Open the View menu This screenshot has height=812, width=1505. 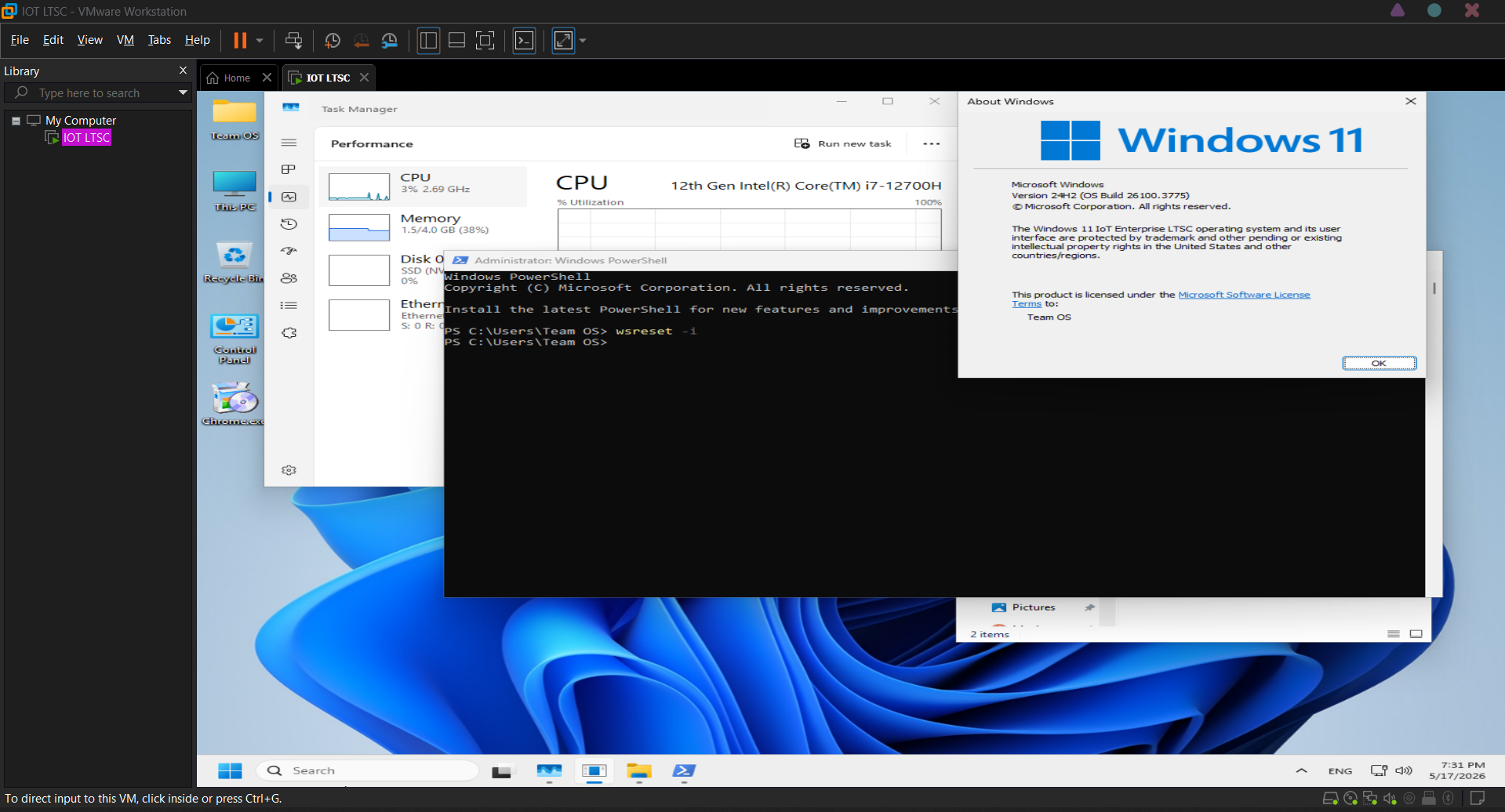coord(90,40)
